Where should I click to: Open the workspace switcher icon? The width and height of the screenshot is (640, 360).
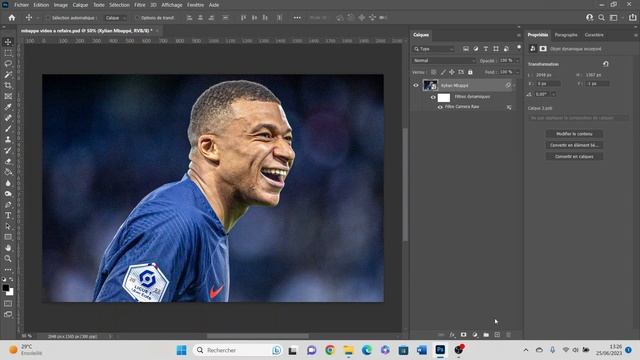click(613, 18)
